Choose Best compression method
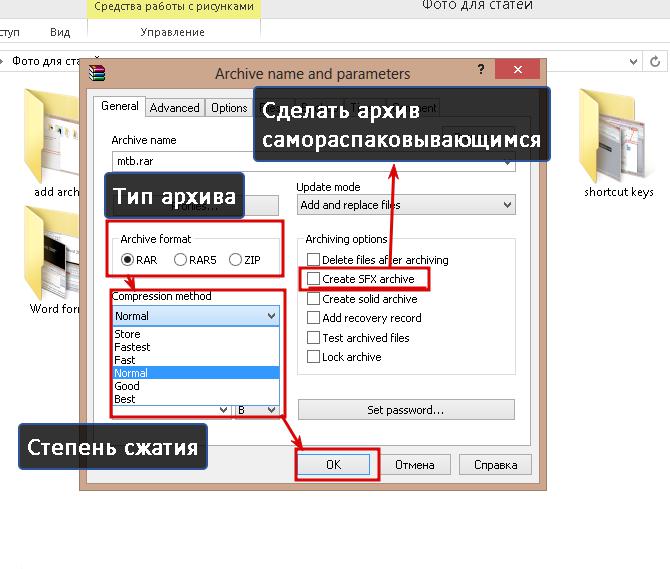 pos(196,399)
